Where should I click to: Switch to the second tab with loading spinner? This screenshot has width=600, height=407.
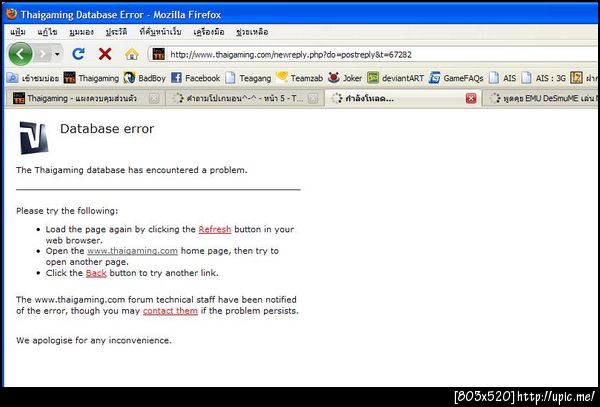coord(245,98)
